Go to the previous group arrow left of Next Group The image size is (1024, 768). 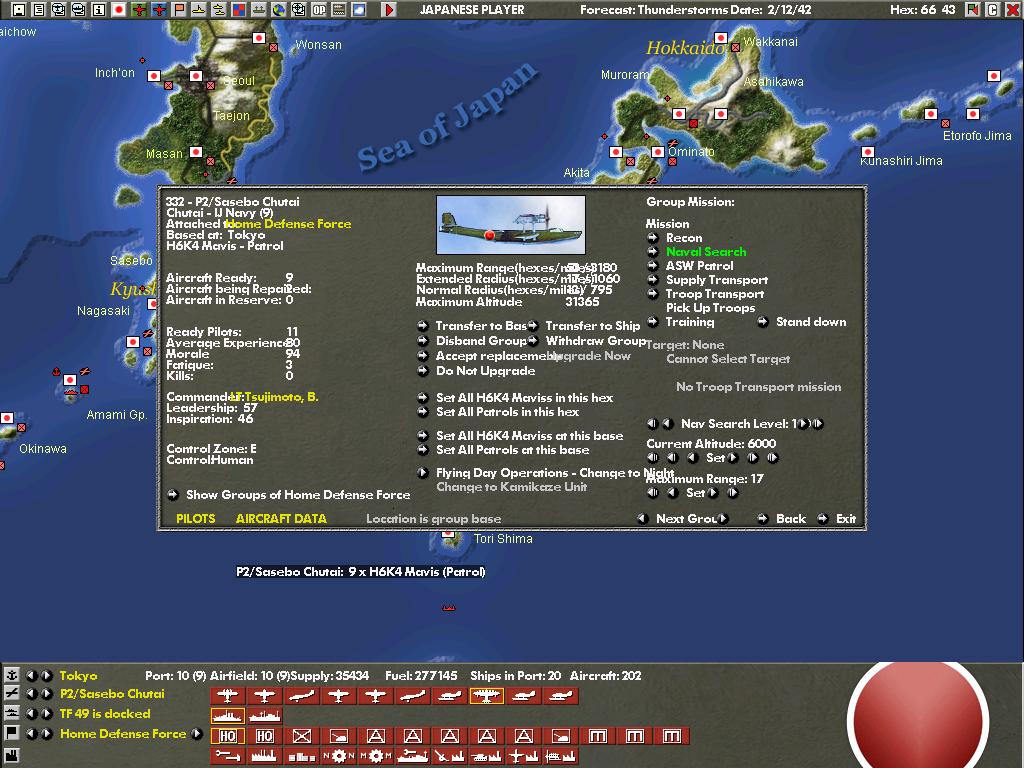(x=643, y=519)
